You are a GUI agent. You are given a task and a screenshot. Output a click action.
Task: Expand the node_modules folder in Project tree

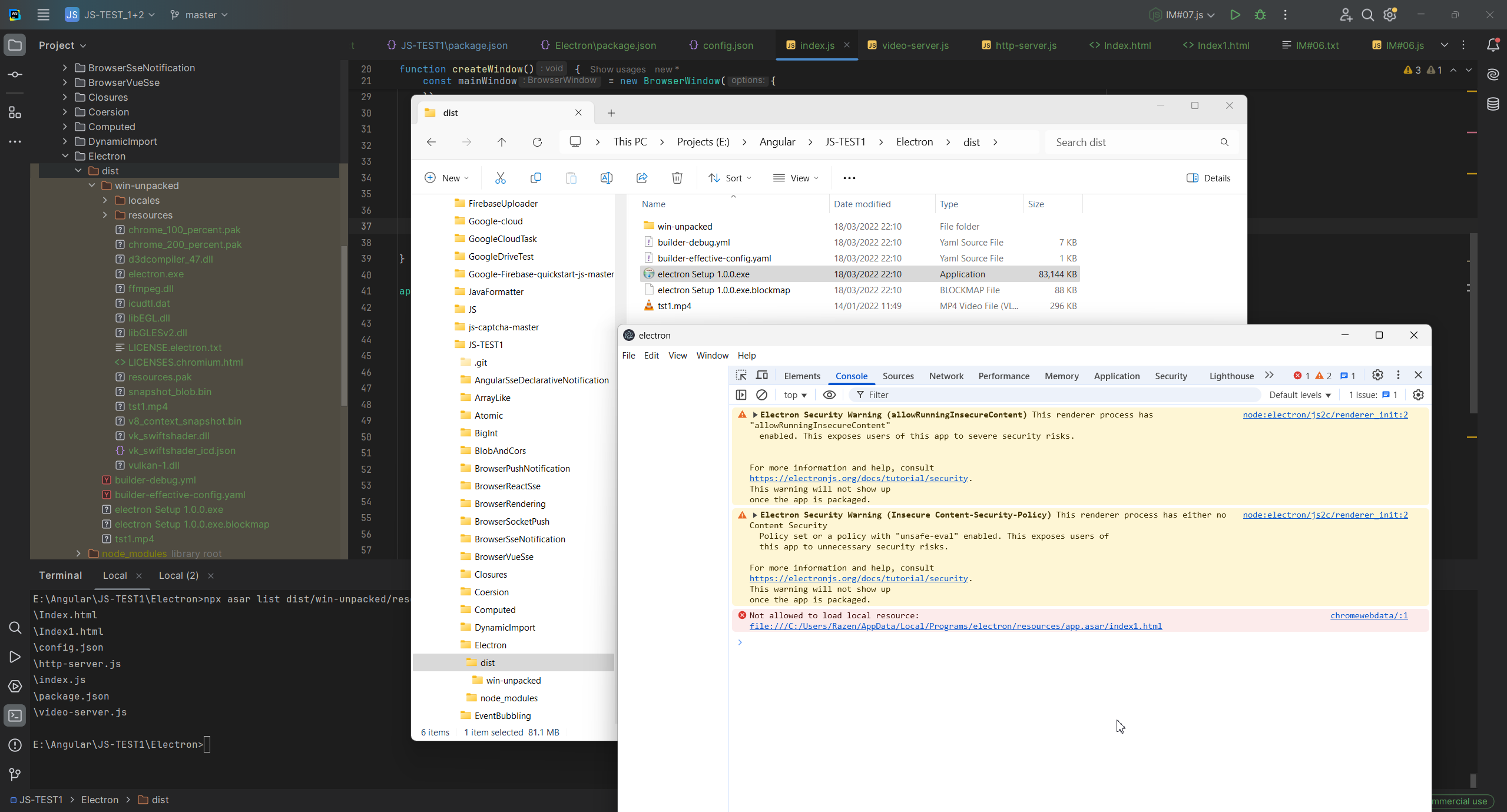click(78, 554)
